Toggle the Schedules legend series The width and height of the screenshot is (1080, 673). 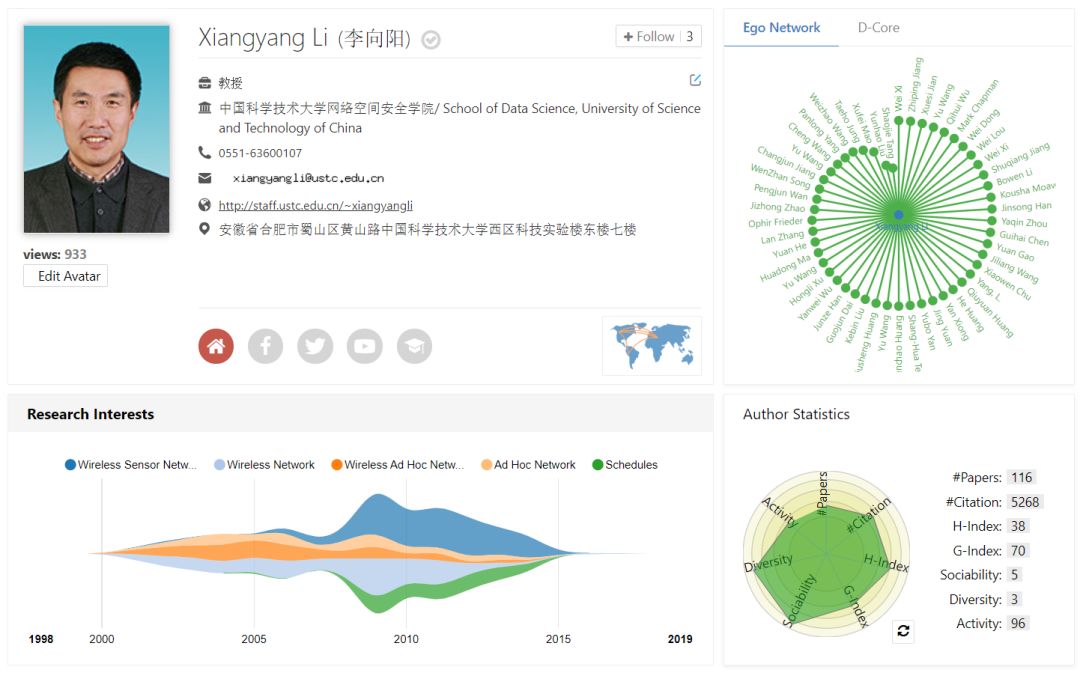click(x=598, y=465)
